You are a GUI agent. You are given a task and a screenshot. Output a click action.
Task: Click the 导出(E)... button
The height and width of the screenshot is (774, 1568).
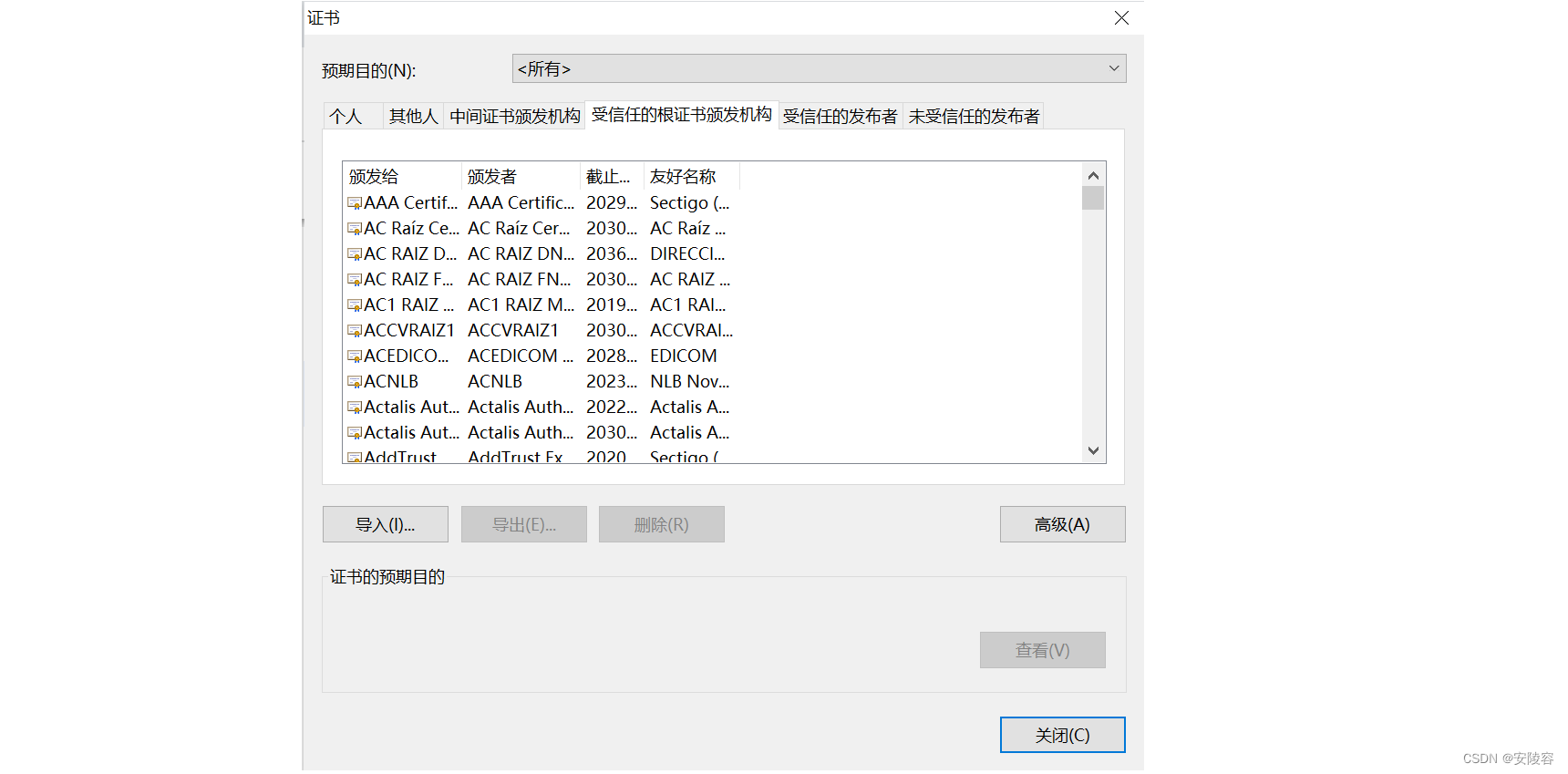tap(524, 524)
